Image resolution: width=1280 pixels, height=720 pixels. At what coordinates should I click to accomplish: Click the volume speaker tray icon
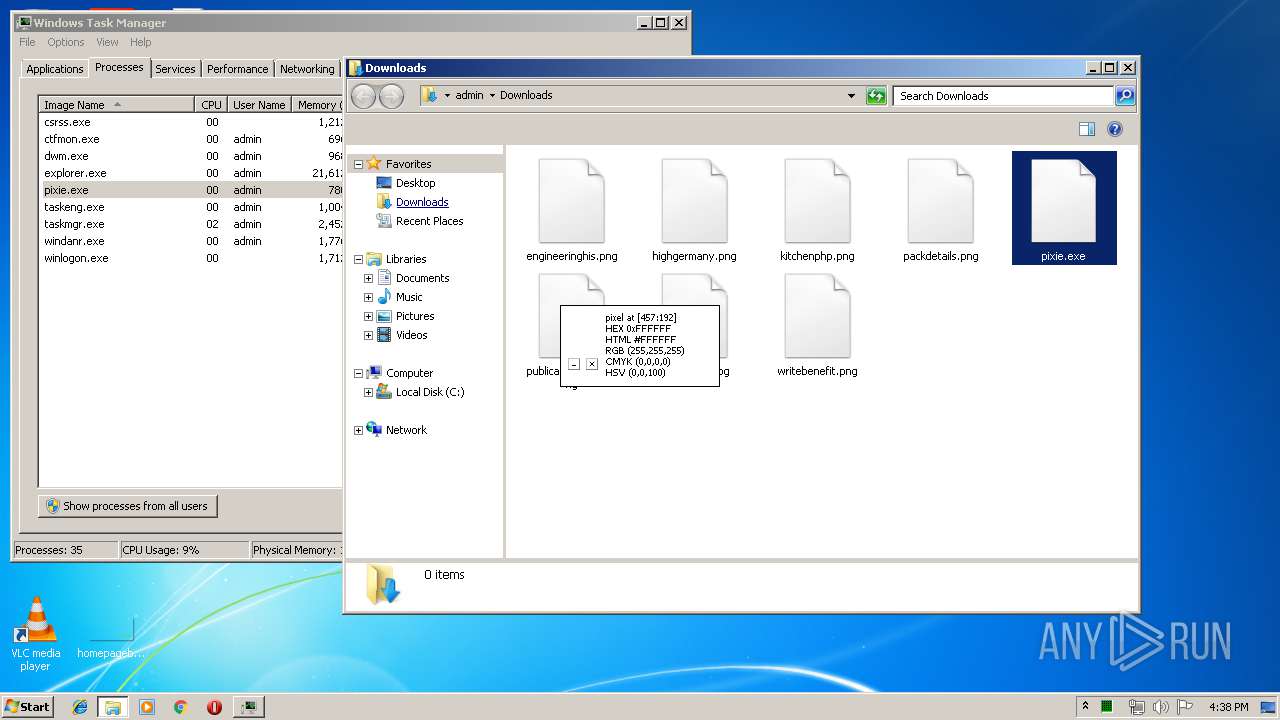point(1161,707)
